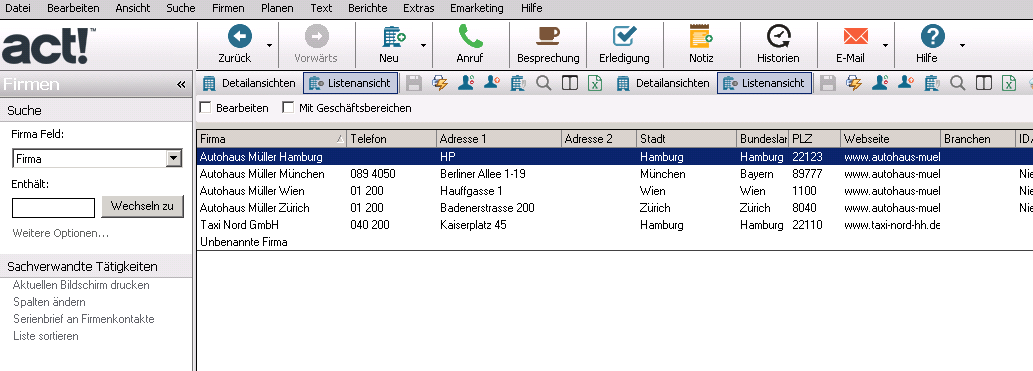Expand the dropdown arrow beside Neu
Image resolution: width=1033 pixels, height=371 pixels.
423,45
